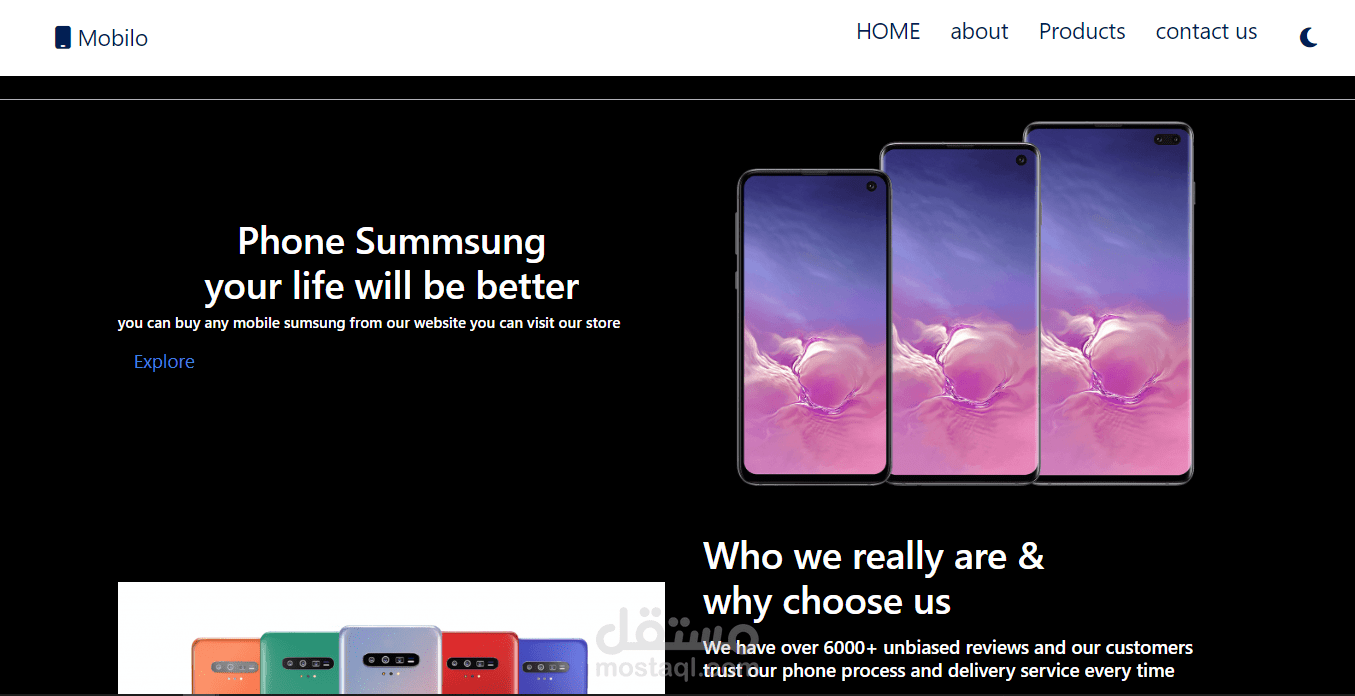Click the silver center phone in lineup
Image resolution: width=1355 pixels, height=696 pixels.
391,660
